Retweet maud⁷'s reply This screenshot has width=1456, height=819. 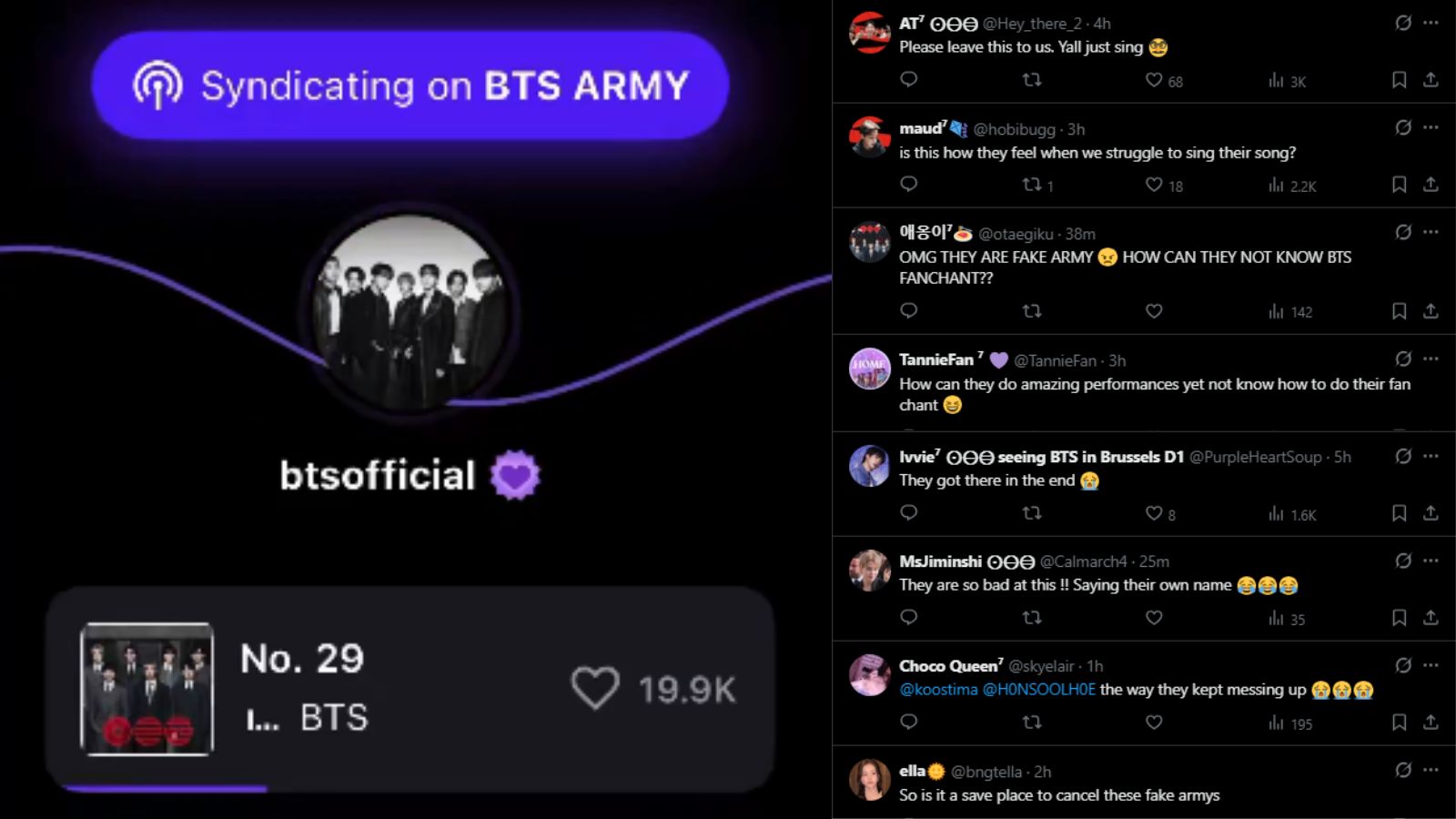pyautogui.click(x=1033, y=186)
